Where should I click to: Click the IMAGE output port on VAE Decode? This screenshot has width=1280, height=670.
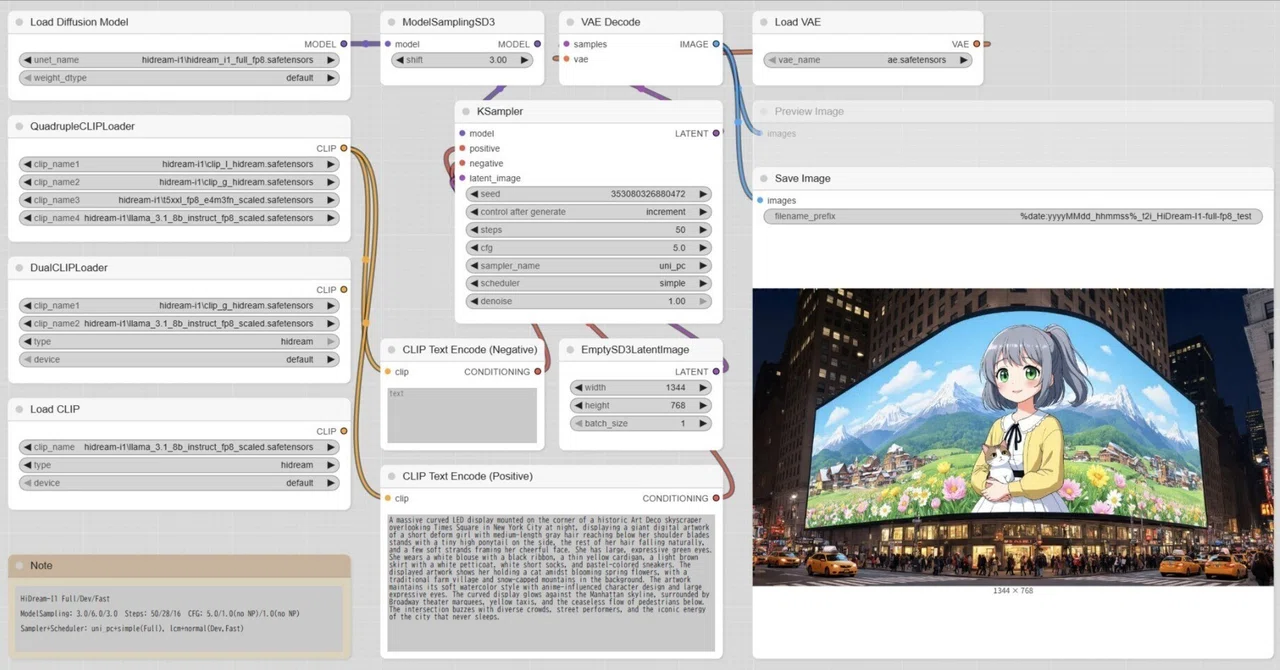pyautogui.click(x=716, y=44)
